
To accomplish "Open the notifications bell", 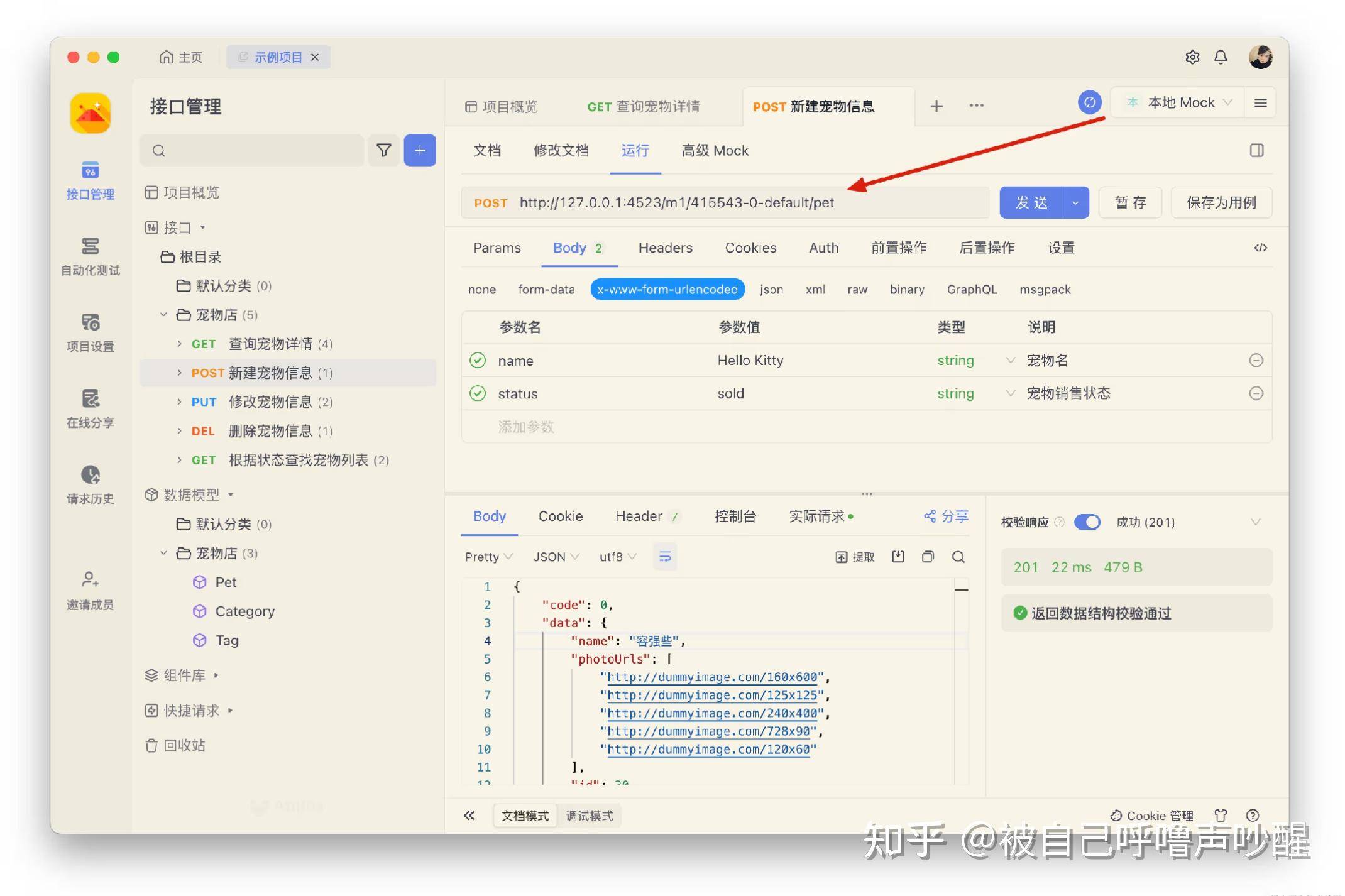I will pyautogui.click(x=1221, y=57).
